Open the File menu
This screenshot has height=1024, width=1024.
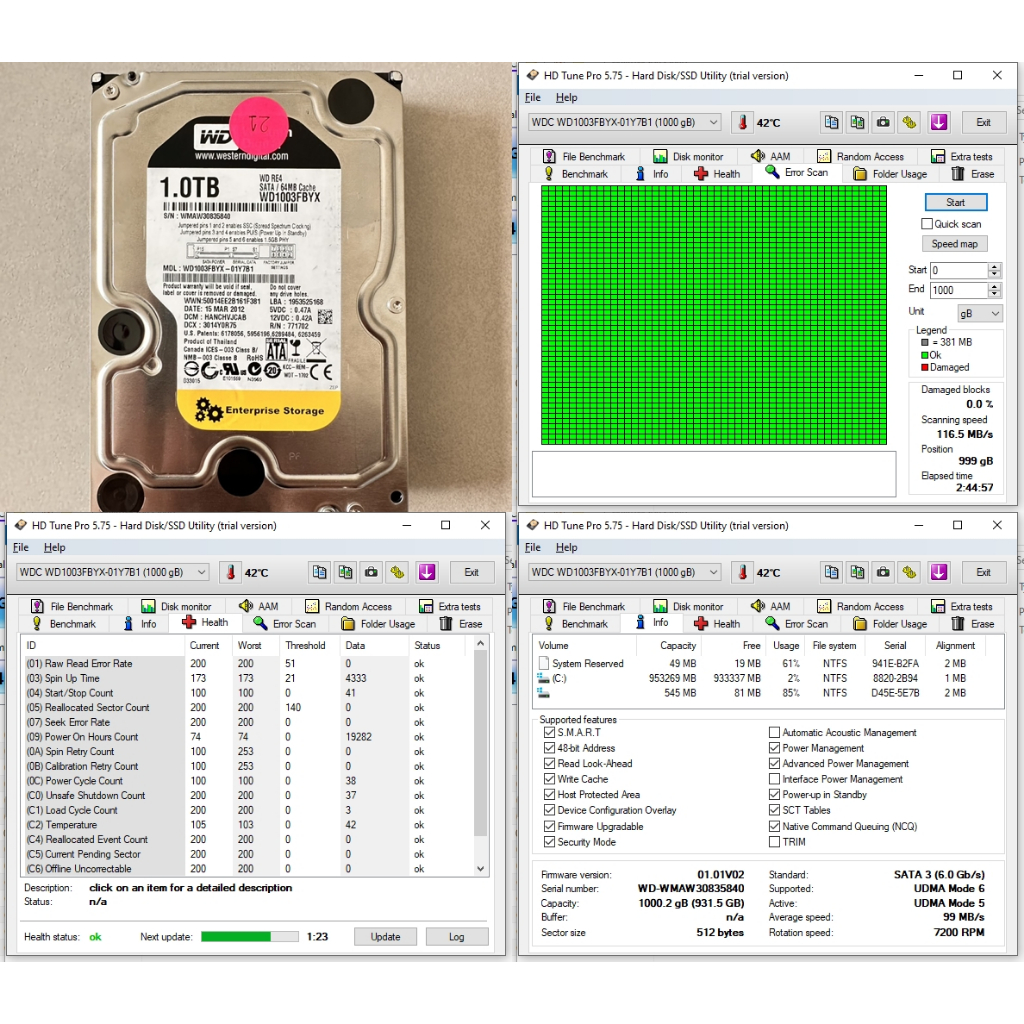point(532,97)
